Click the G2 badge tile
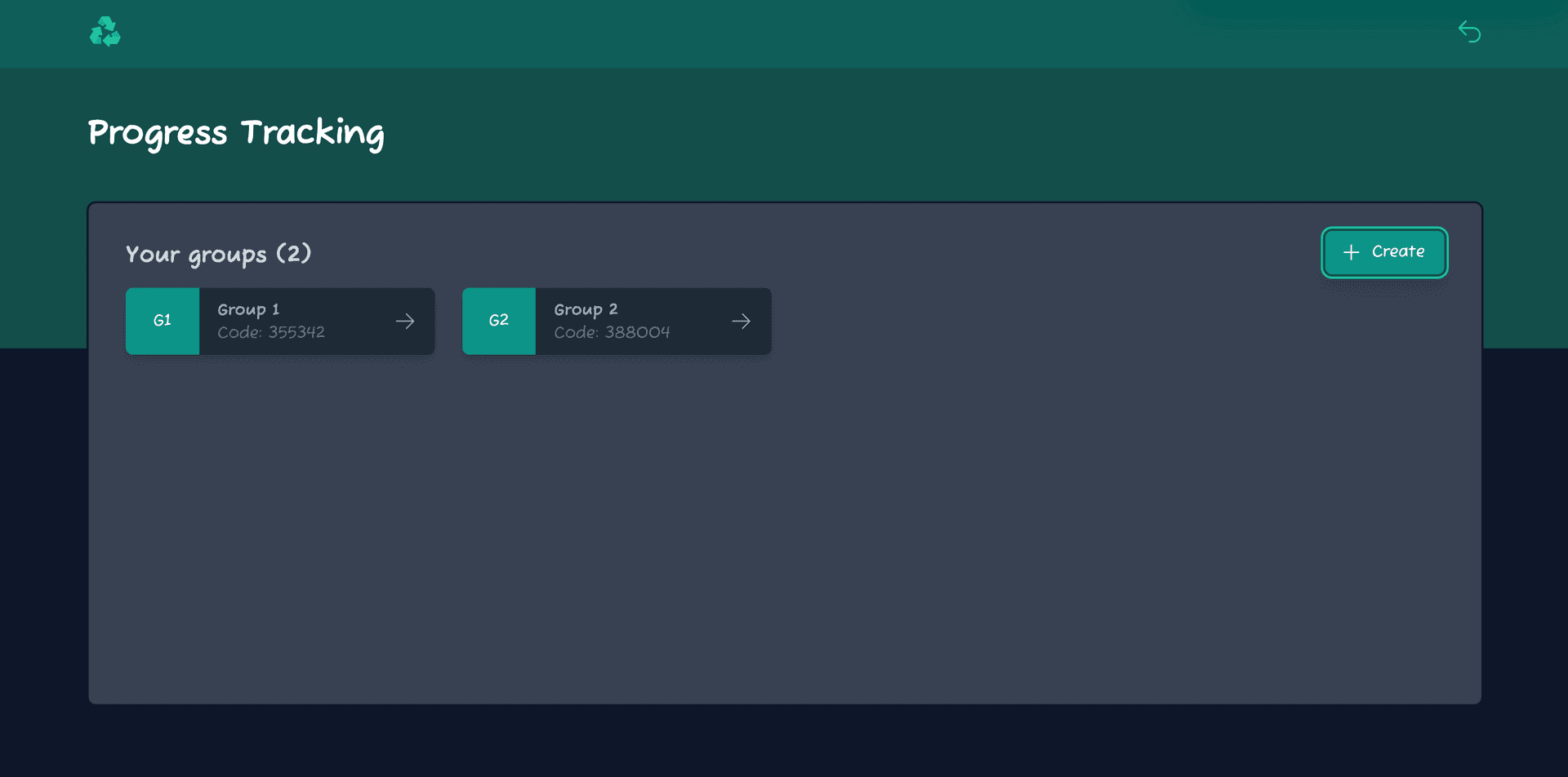The image size is (1568, 777). [499, 321]
